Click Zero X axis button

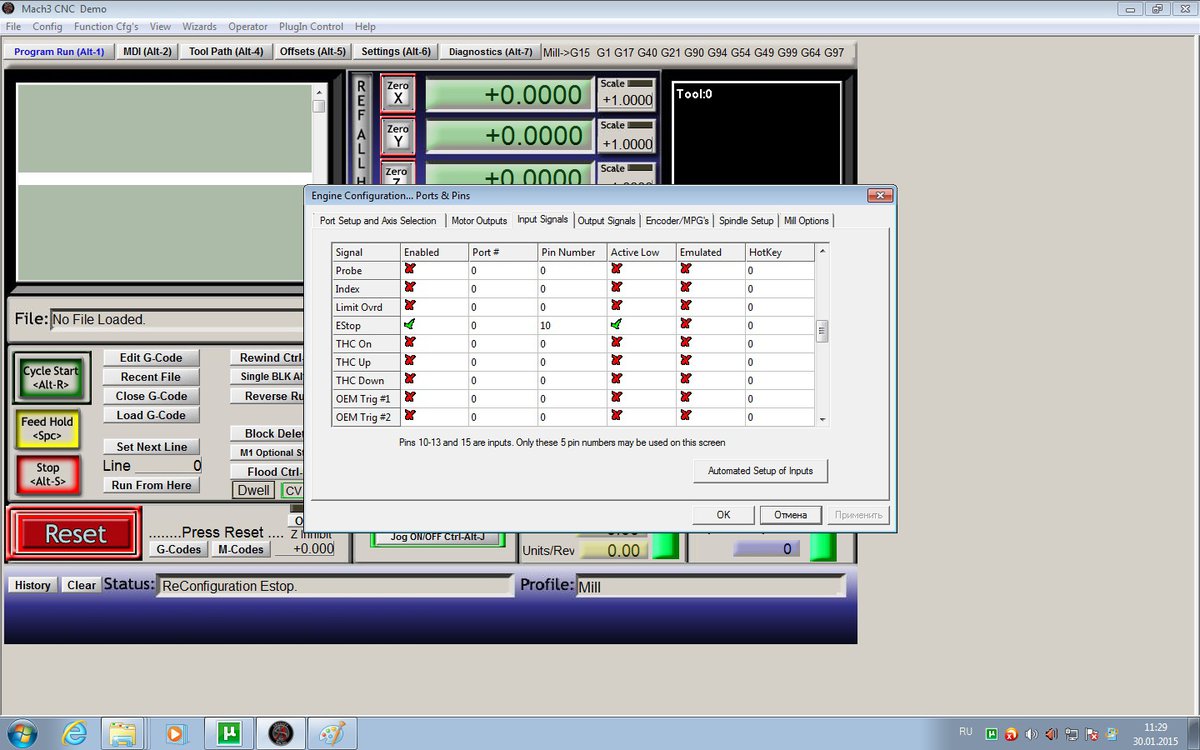(398, 93)
